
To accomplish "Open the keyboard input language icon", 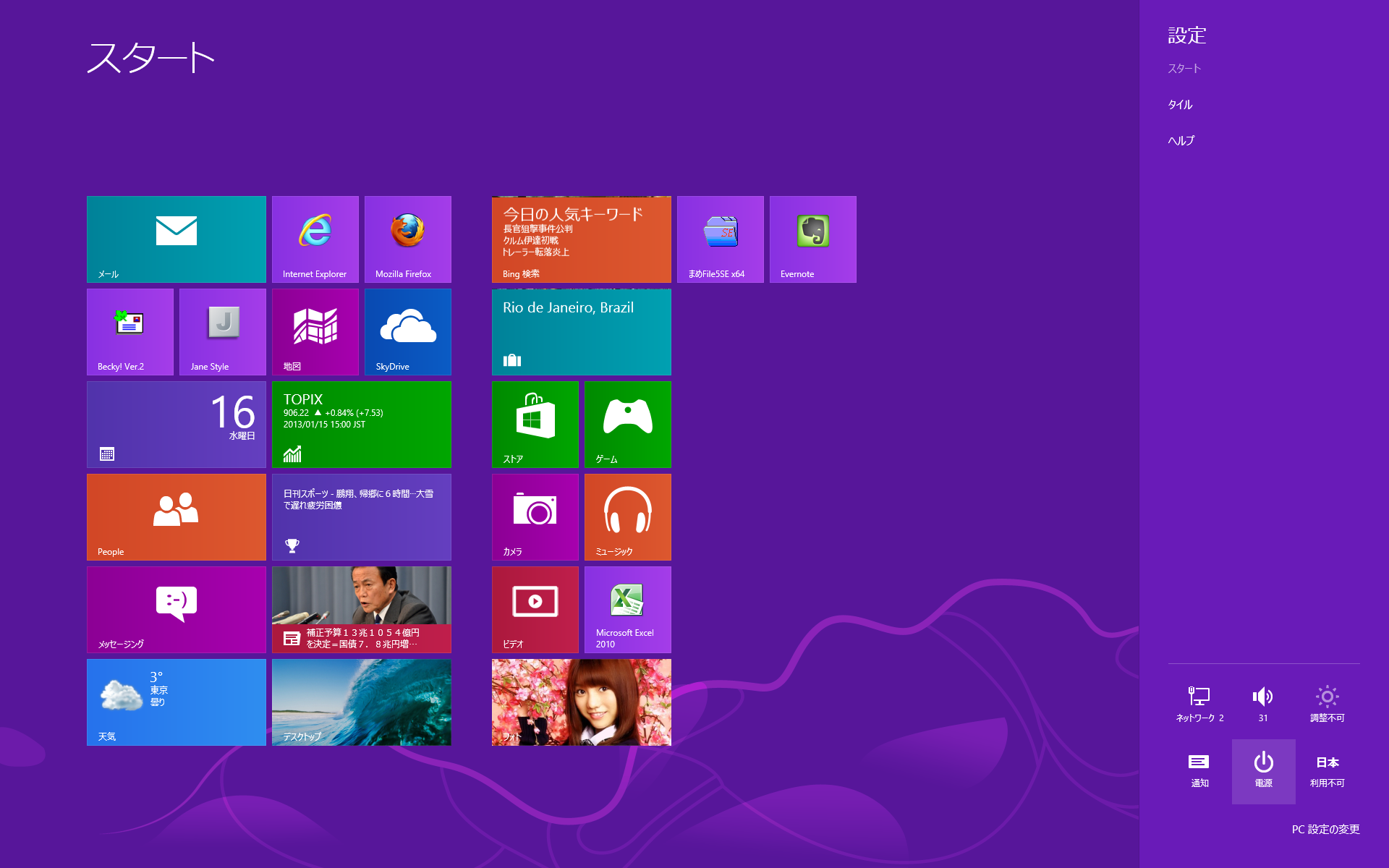I will [x=1327, y=770].
